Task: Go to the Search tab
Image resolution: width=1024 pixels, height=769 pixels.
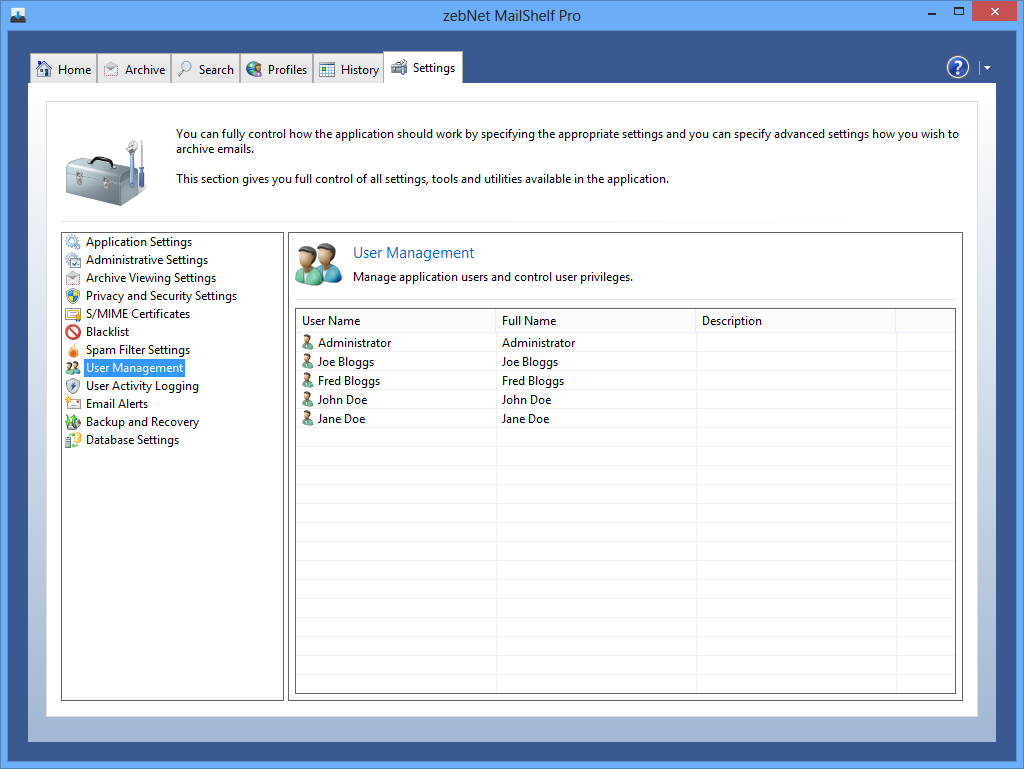Action: click(x=206, y=69)
